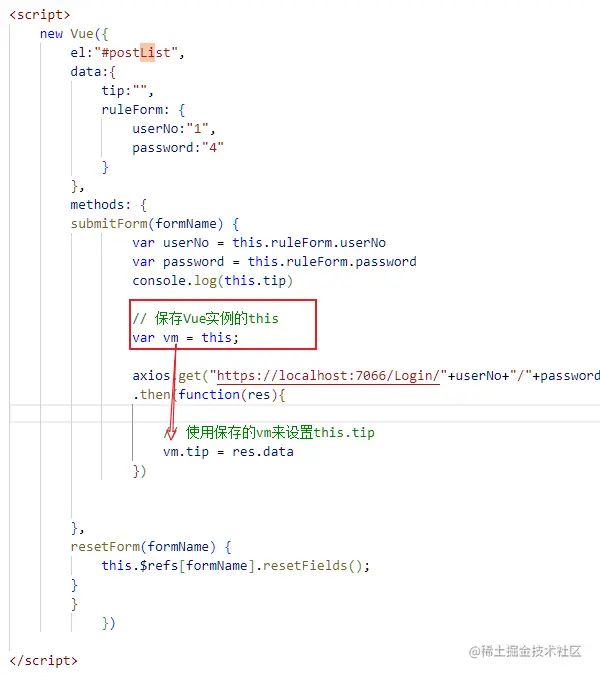Click the 'var password = this.ruleForm.password' line
This screenshot has width=600, height=677.
click(274, 262)
